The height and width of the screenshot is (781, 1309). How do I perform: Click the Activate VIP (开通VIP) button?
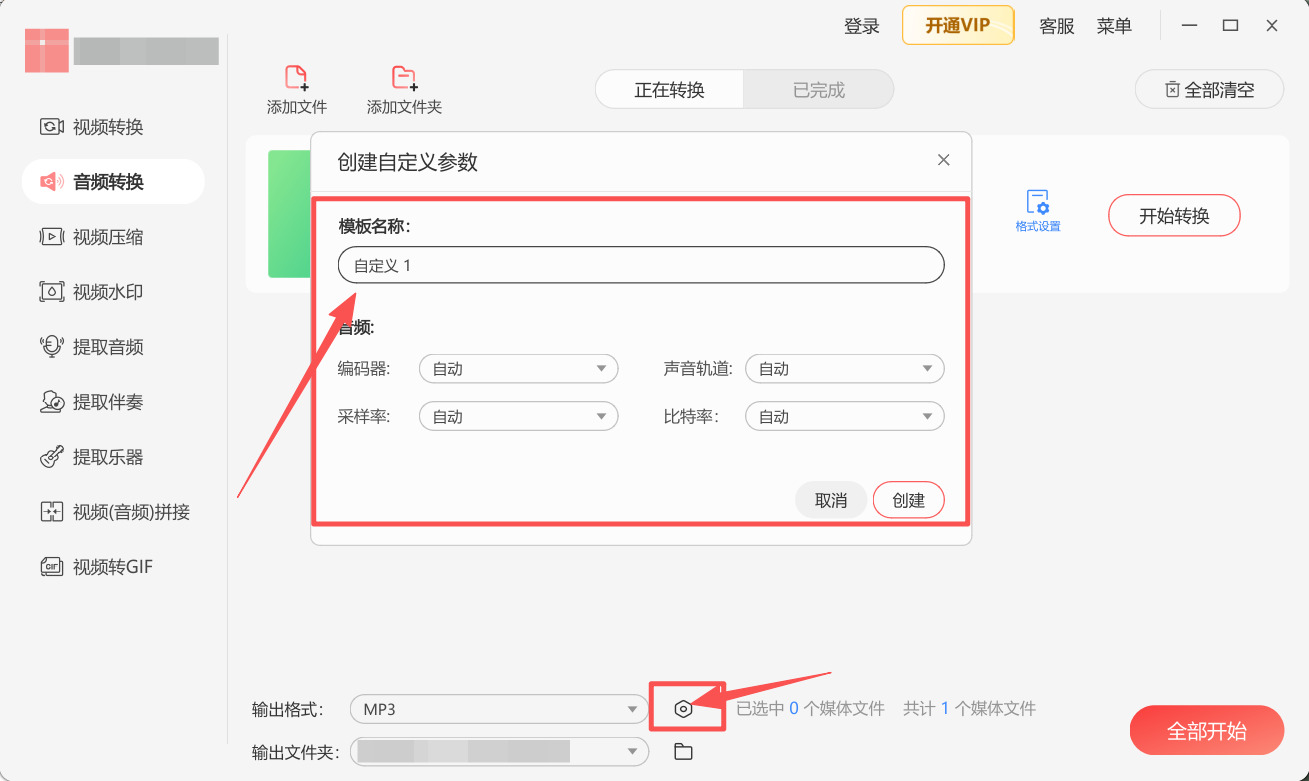[x=958, y=26]
